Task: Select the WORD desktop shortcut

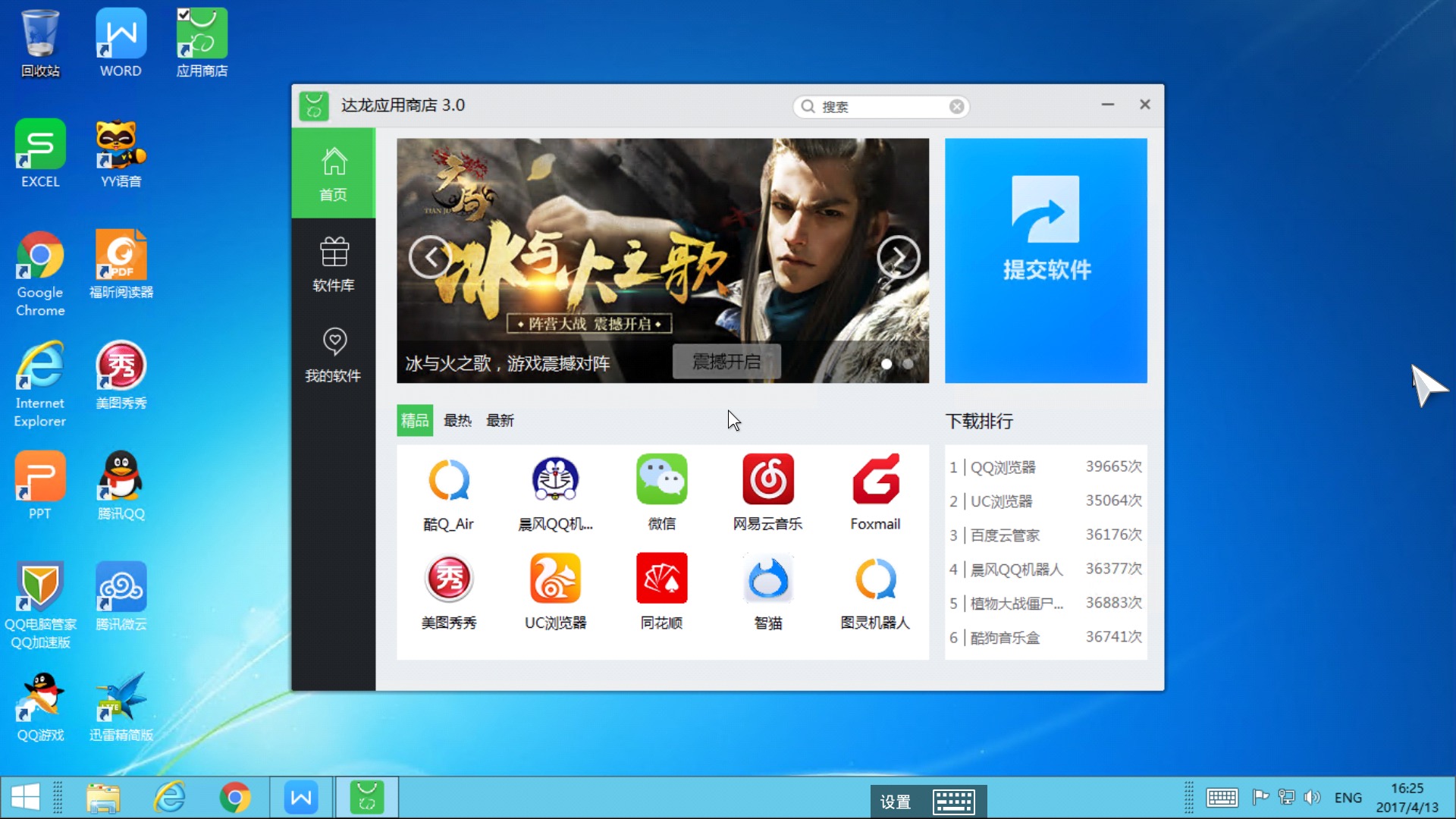Action: [x=121, y=43]
